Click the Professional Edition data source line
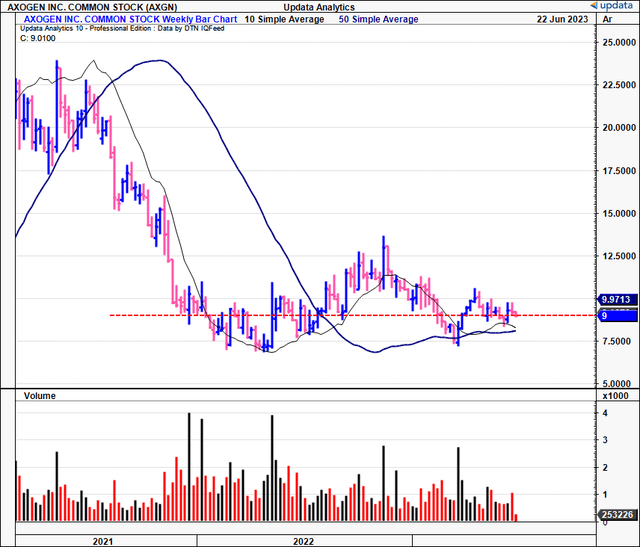Image resolution: width=640 pixels, height=547 pixels. (122, 29)
